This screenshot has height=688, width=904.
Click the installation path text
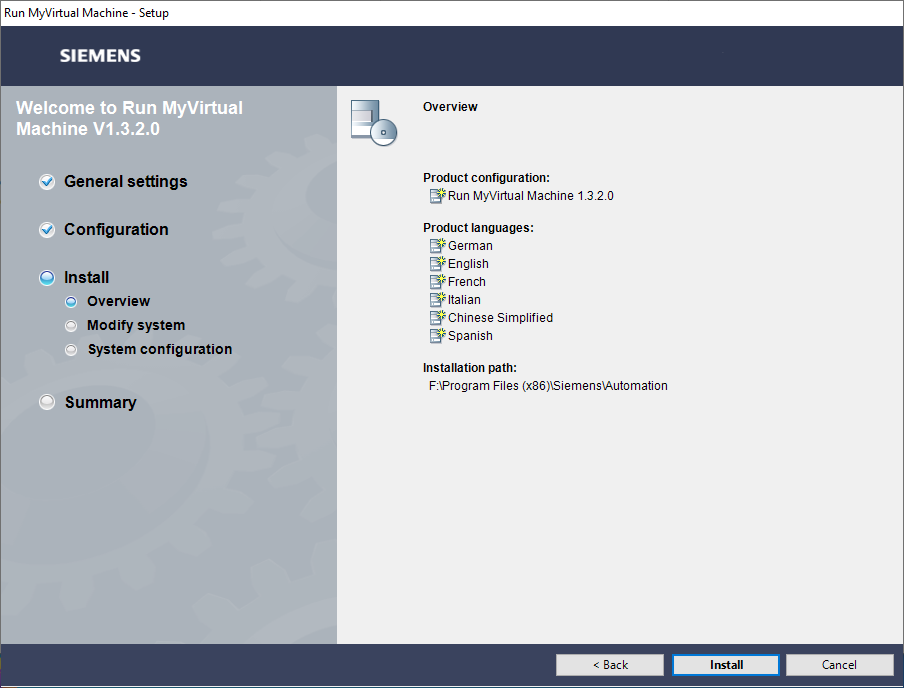point(548,386)
